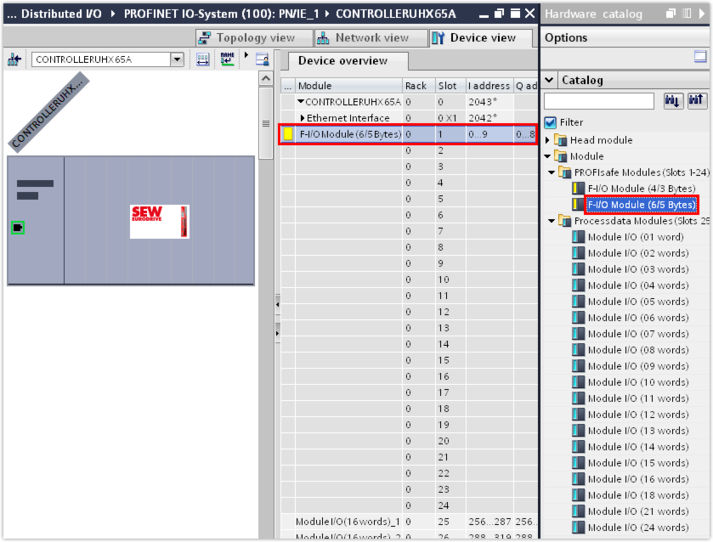Screen dimensions: 713x542
Task: Click the green Ethernet port on device
Action: [x=17, y=228]
